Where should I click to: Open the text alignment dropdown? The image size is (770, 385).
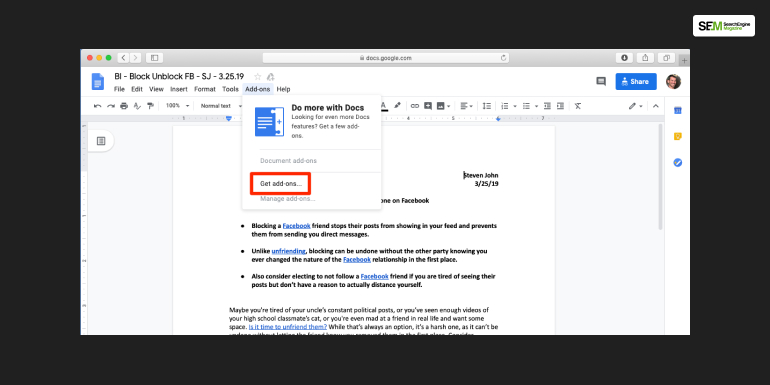tap(466, 106)
